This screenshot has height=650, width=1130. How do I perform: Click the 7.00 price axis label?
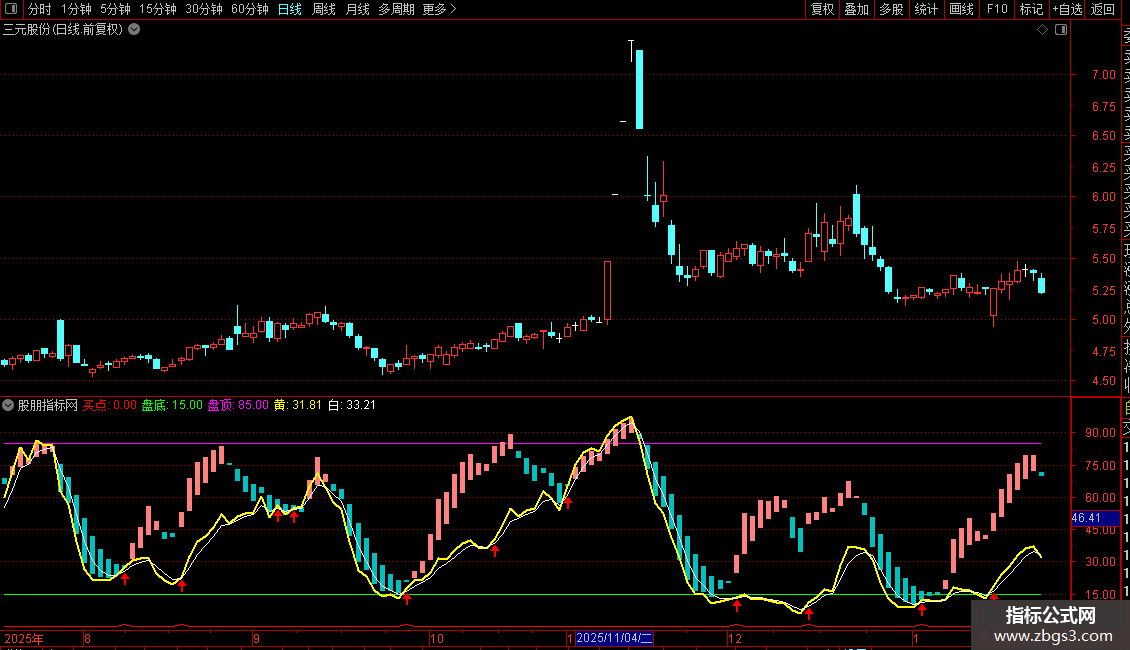coord(1103,74)
